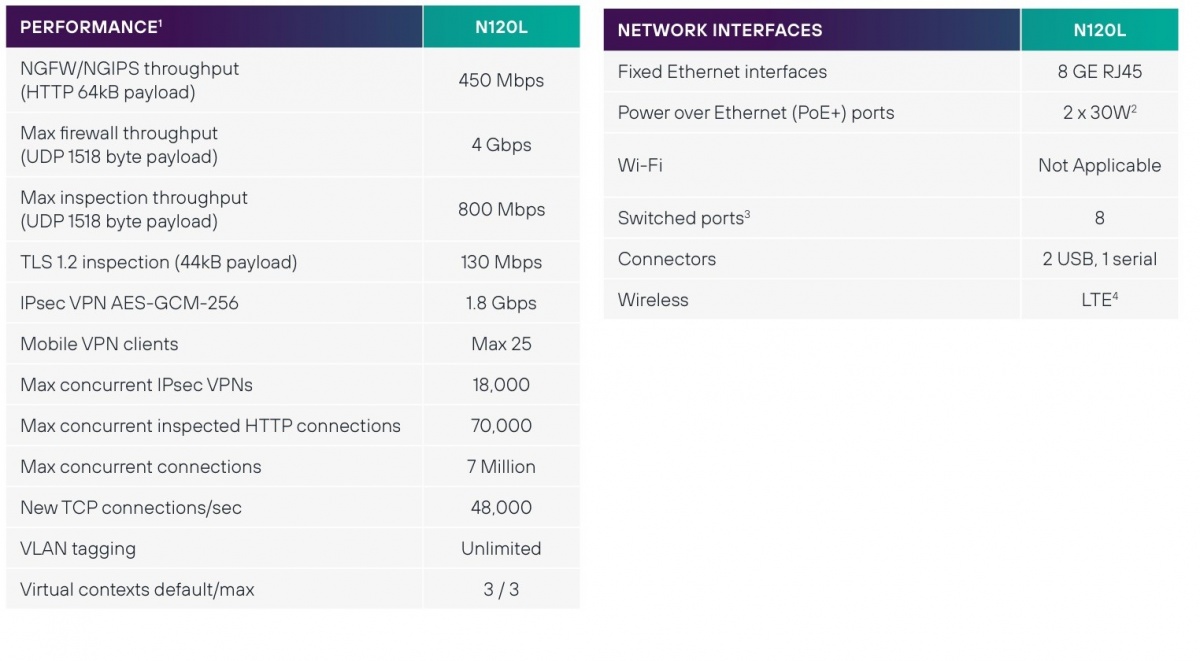Screen dimensions: 1200x661
Task: Click the 18,000 concurrent IPsec VPNs value
Action: pyautogui.click(x=501, y=385)
